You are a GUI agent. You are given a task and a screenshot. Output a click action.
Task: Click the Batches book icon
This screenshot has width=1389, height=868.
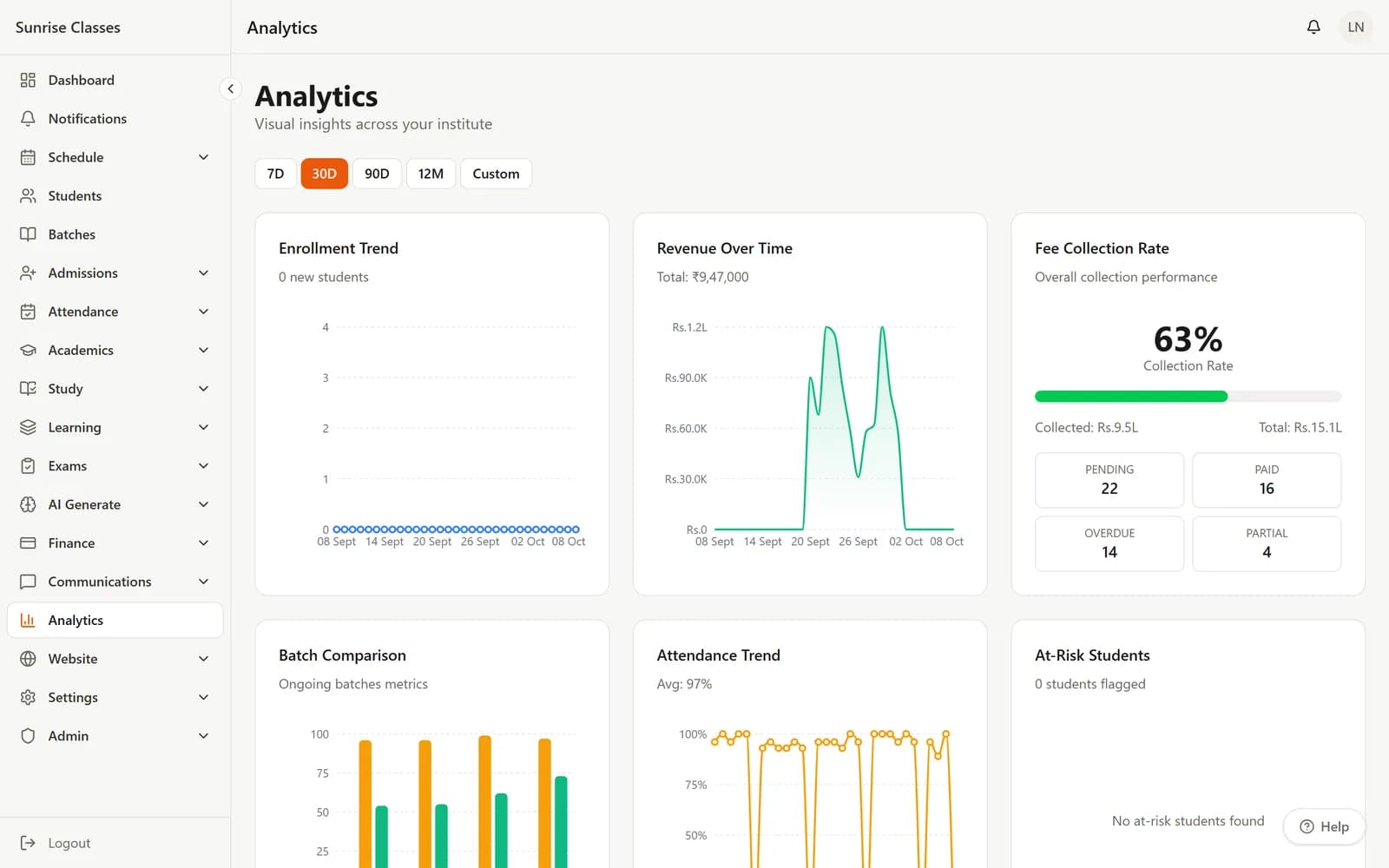(28, 234)
